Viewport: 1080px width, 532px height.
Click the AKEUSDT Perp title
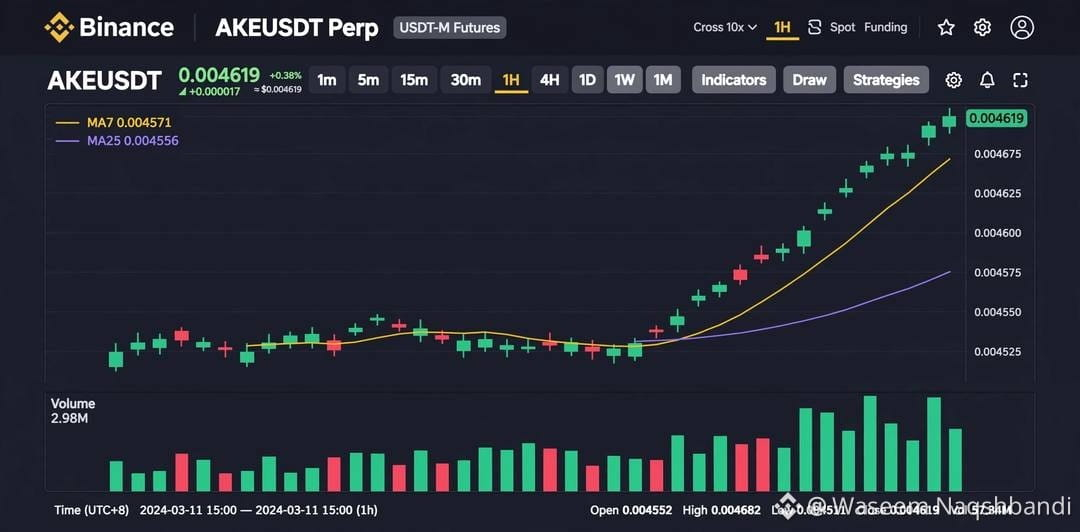click(x=296, y=28)
